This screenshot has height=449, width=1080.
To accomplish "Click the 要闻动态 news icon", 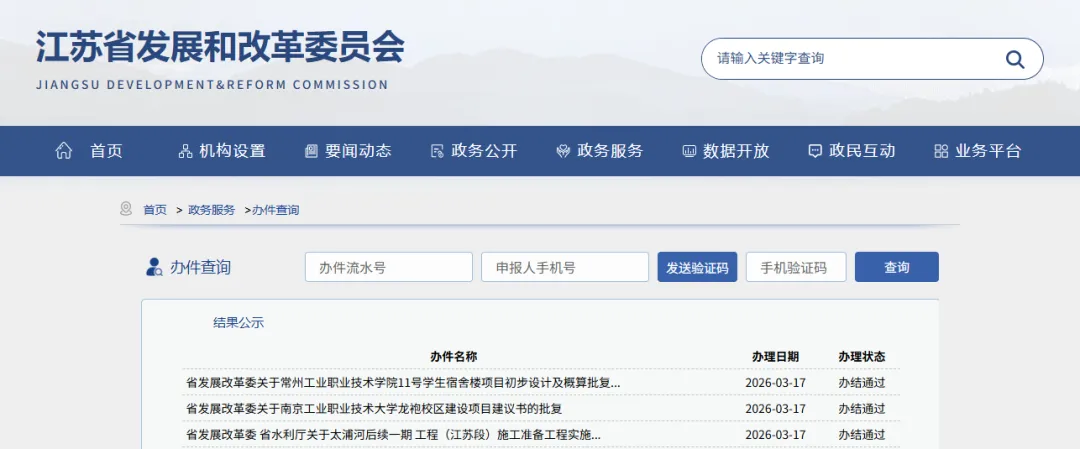I will tap(311, 151).
